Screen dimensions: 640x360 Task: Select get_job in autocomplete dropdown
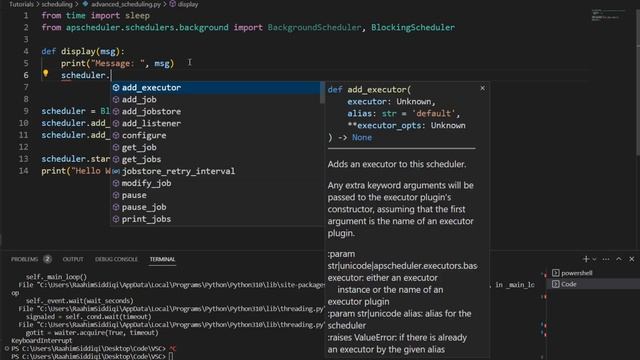pos(216,147)
